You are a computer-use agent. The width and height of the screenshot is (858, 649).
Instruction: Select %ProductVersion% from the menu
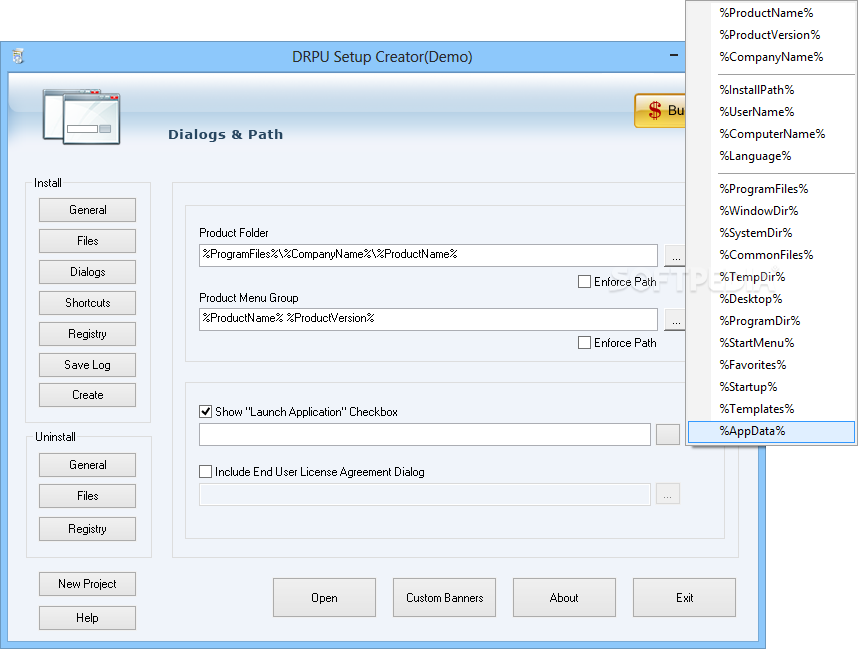[x=772, y=34]
